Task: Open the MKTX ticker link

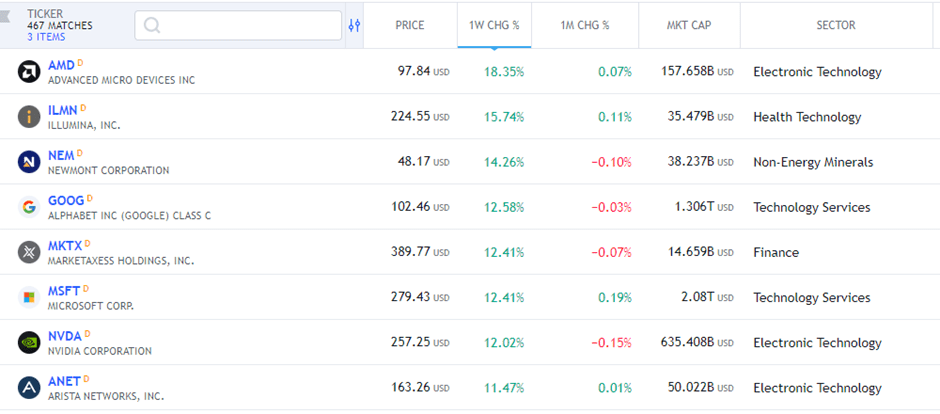Action: (x=65, y=246)
